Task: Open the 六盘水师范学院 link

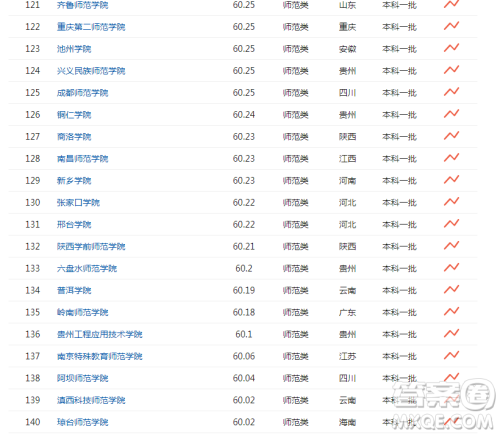Action: tap(87, 269)
